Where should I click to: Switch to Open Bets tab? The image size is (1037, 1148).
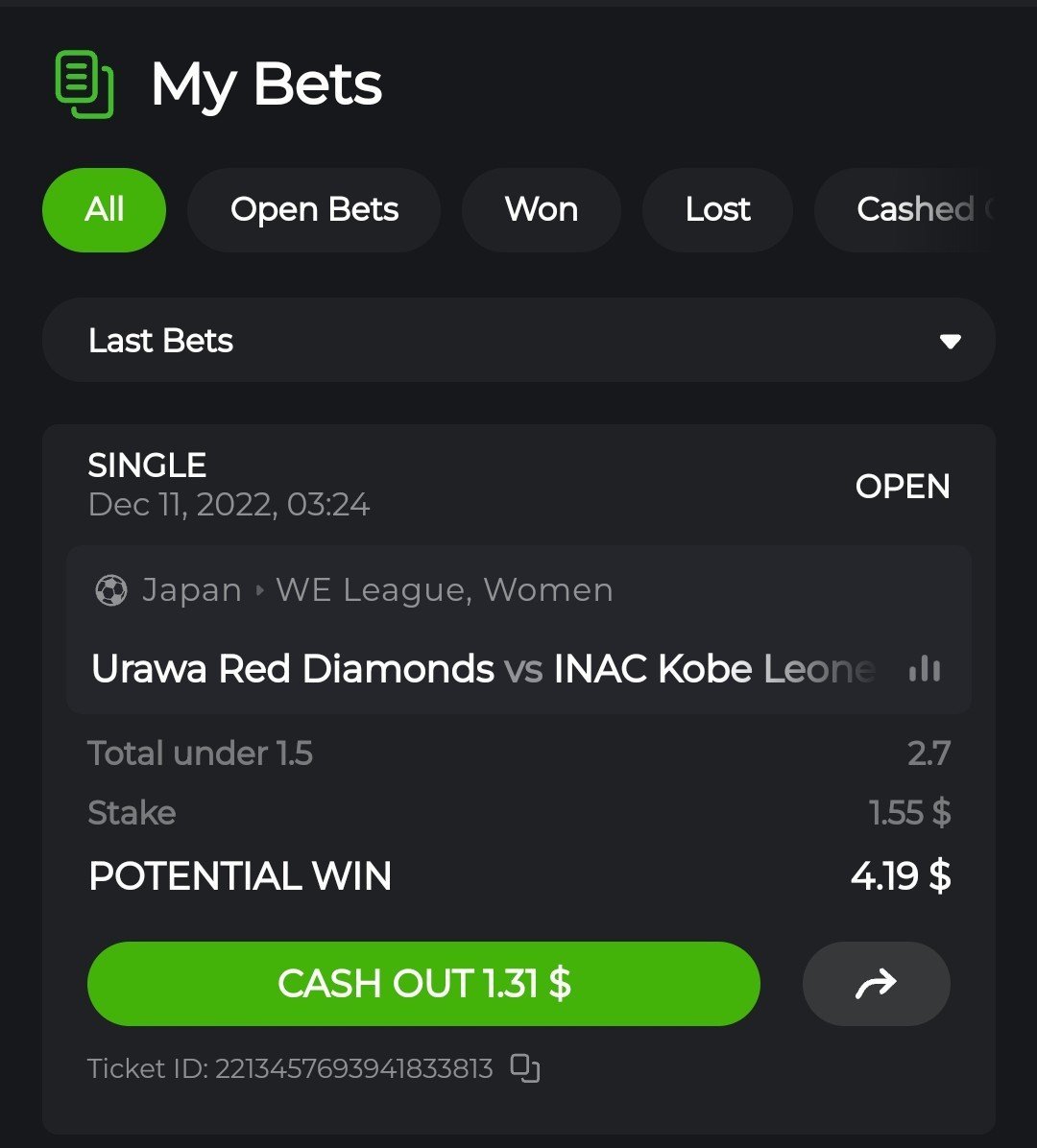coord(314,209)
